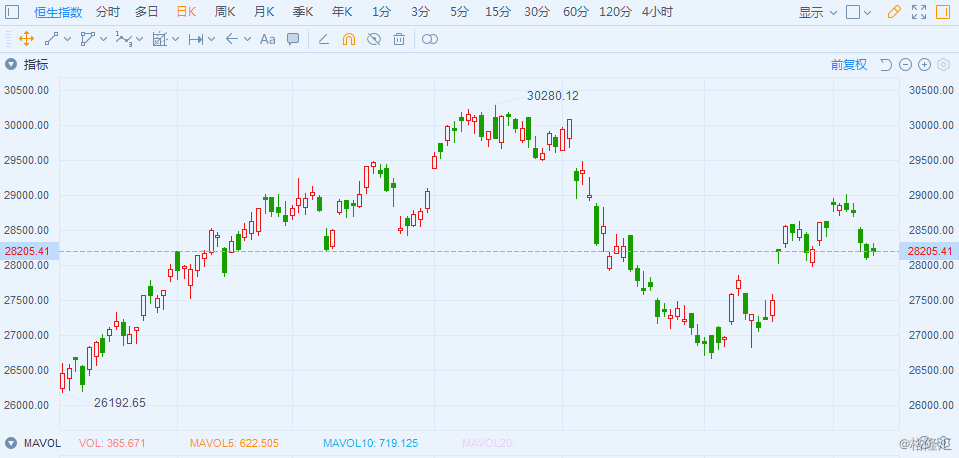Zoom in with the plus circle
The width and height of the screenshot is (959, 458).
coord(924,65)
